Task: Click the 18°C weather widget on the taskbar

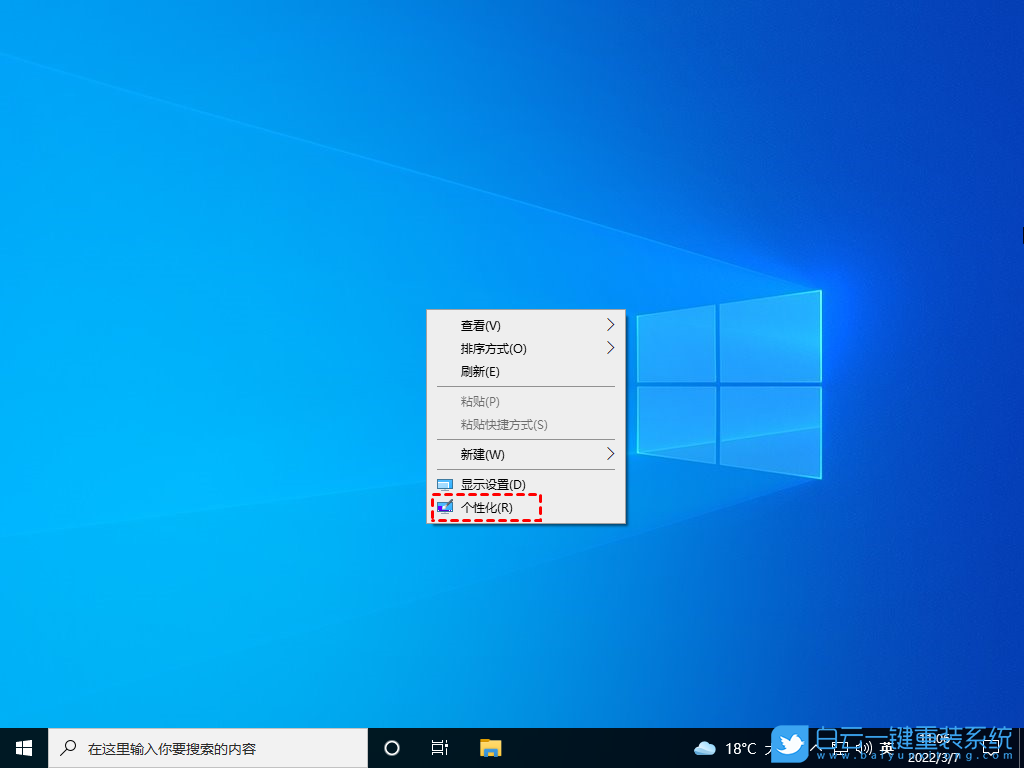Action: 737,747
